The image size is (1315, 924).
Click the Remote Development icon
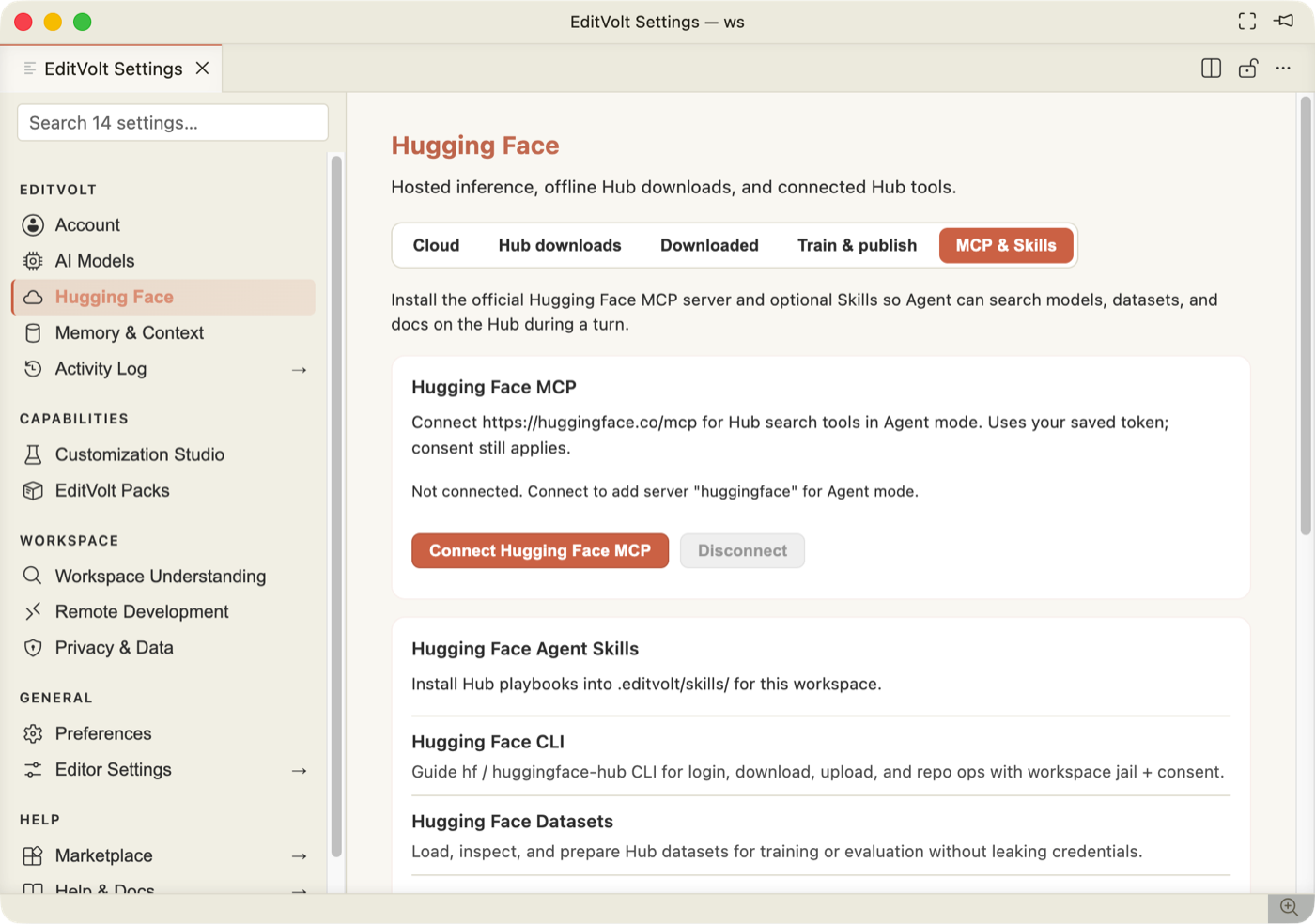[33, 611]
